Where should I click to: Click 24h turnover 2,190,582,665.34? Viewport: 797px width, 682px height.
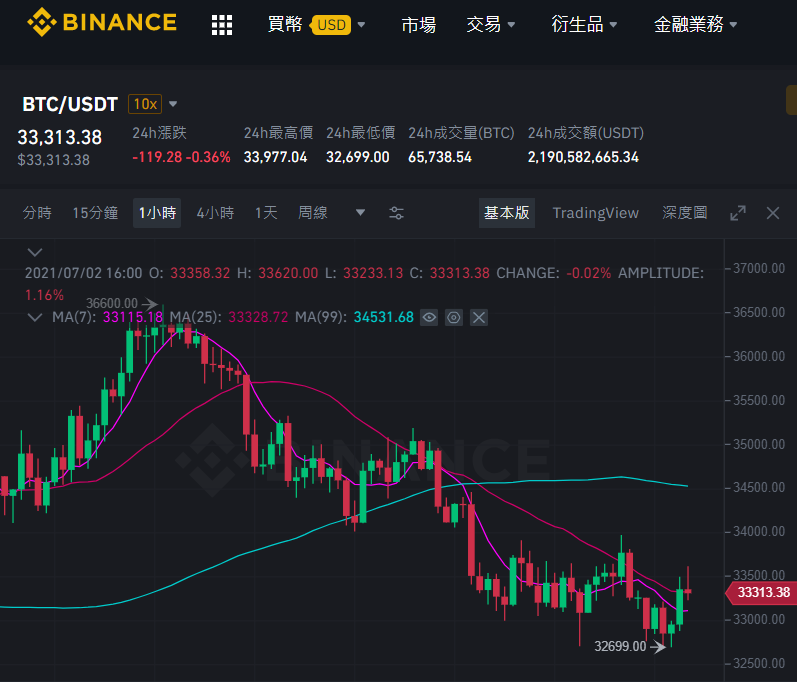[x=583, y=157]
